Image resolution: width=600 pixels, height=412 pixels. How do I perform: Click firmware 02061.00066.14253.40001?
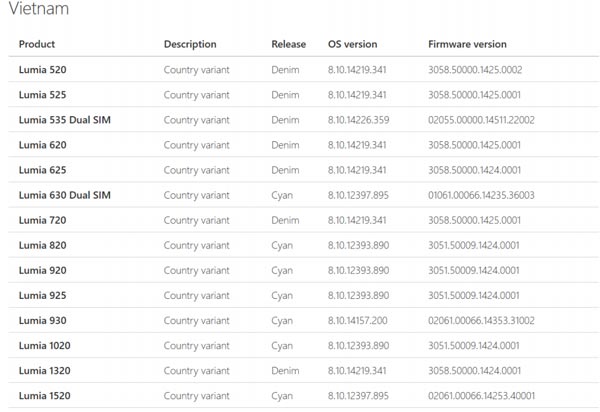pos(481,396)
